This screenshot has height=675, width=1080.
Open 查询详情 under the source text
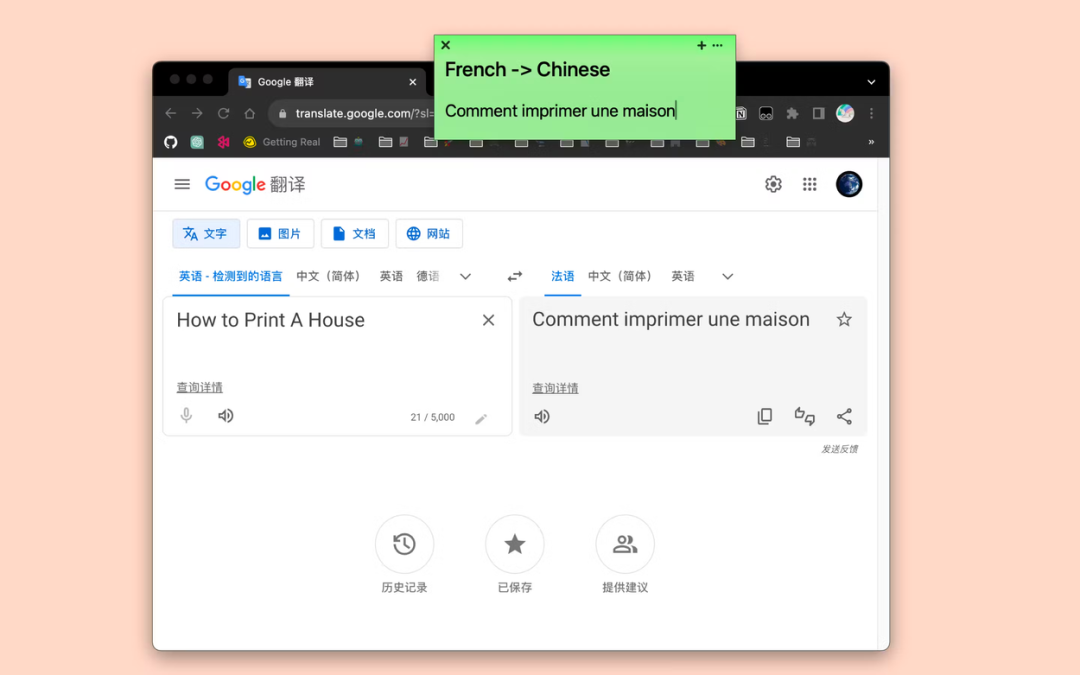(200, 387)
